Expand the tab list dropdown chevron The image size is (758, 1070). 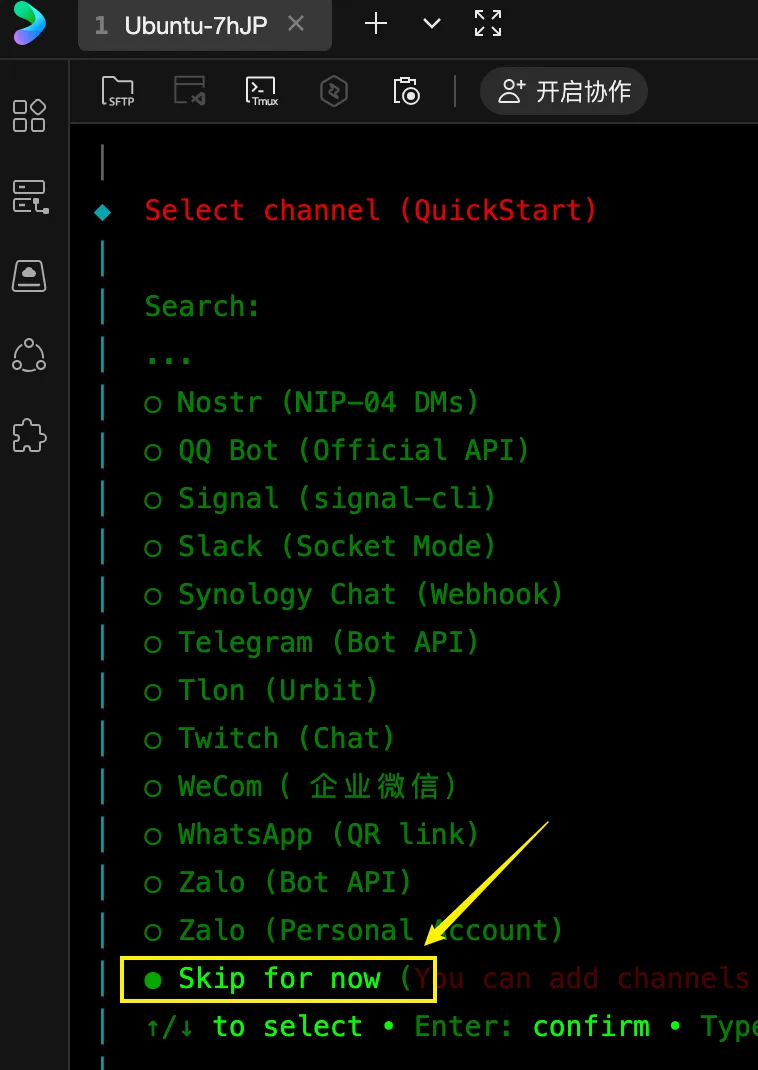[432, 24]
